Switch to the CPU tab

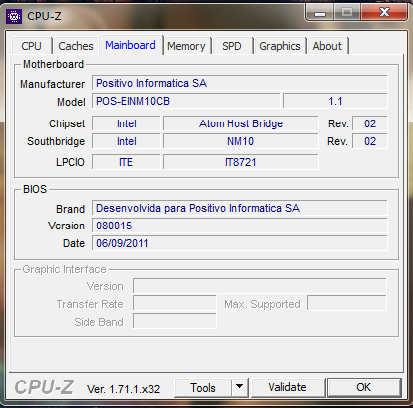click(32, 46)
